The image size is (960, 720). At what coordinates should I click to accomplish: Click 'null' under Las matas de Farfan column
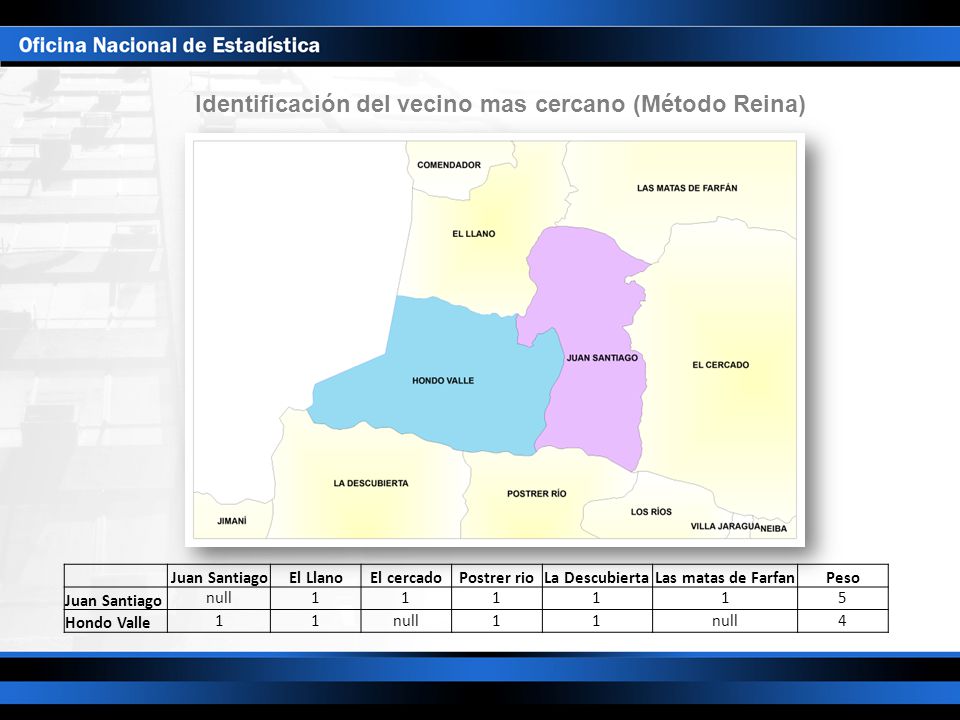pos(724,621)
